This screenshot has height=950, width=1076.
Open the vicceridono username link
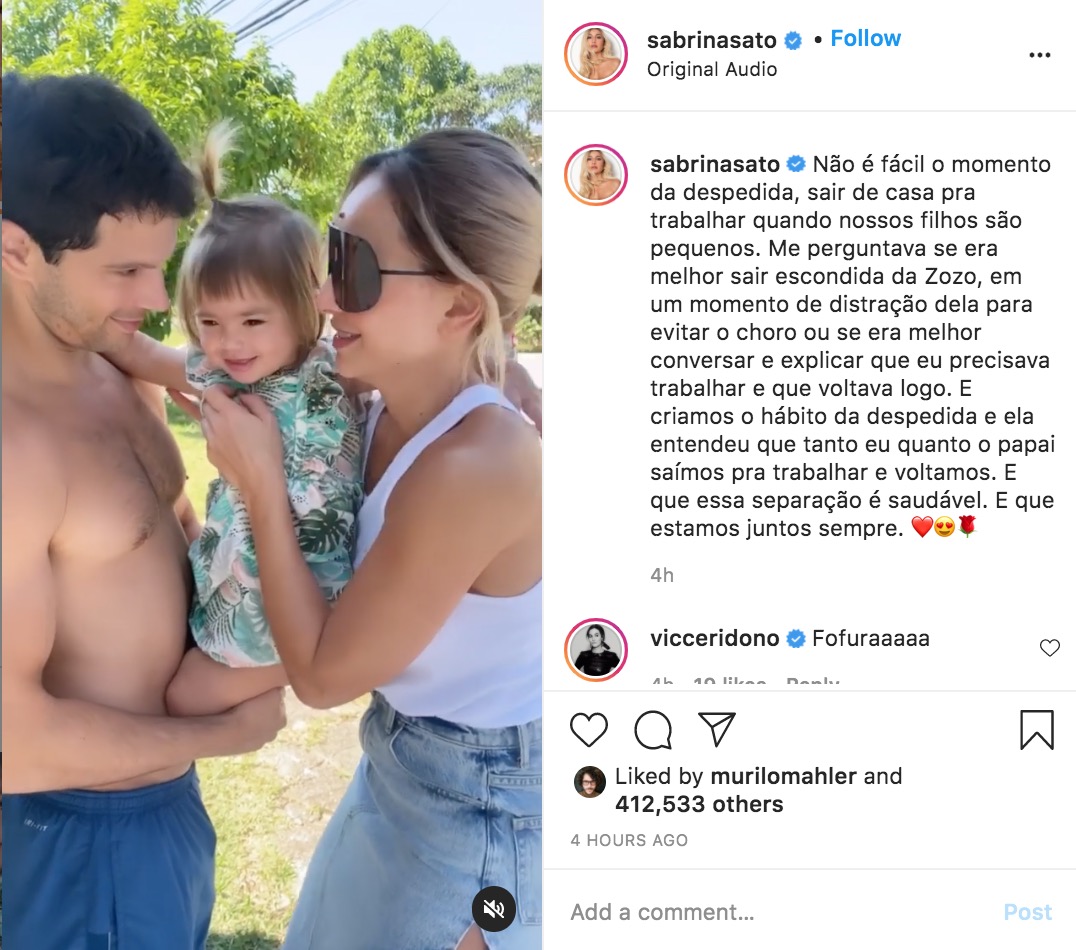[714, 638]
